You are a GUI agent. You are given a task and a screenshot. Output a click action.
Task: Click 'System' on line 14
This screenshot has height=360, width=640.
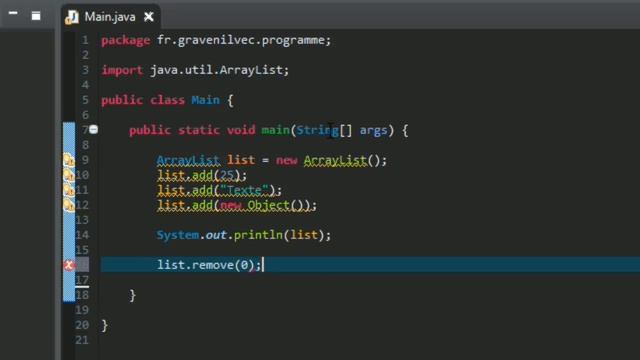178,235
